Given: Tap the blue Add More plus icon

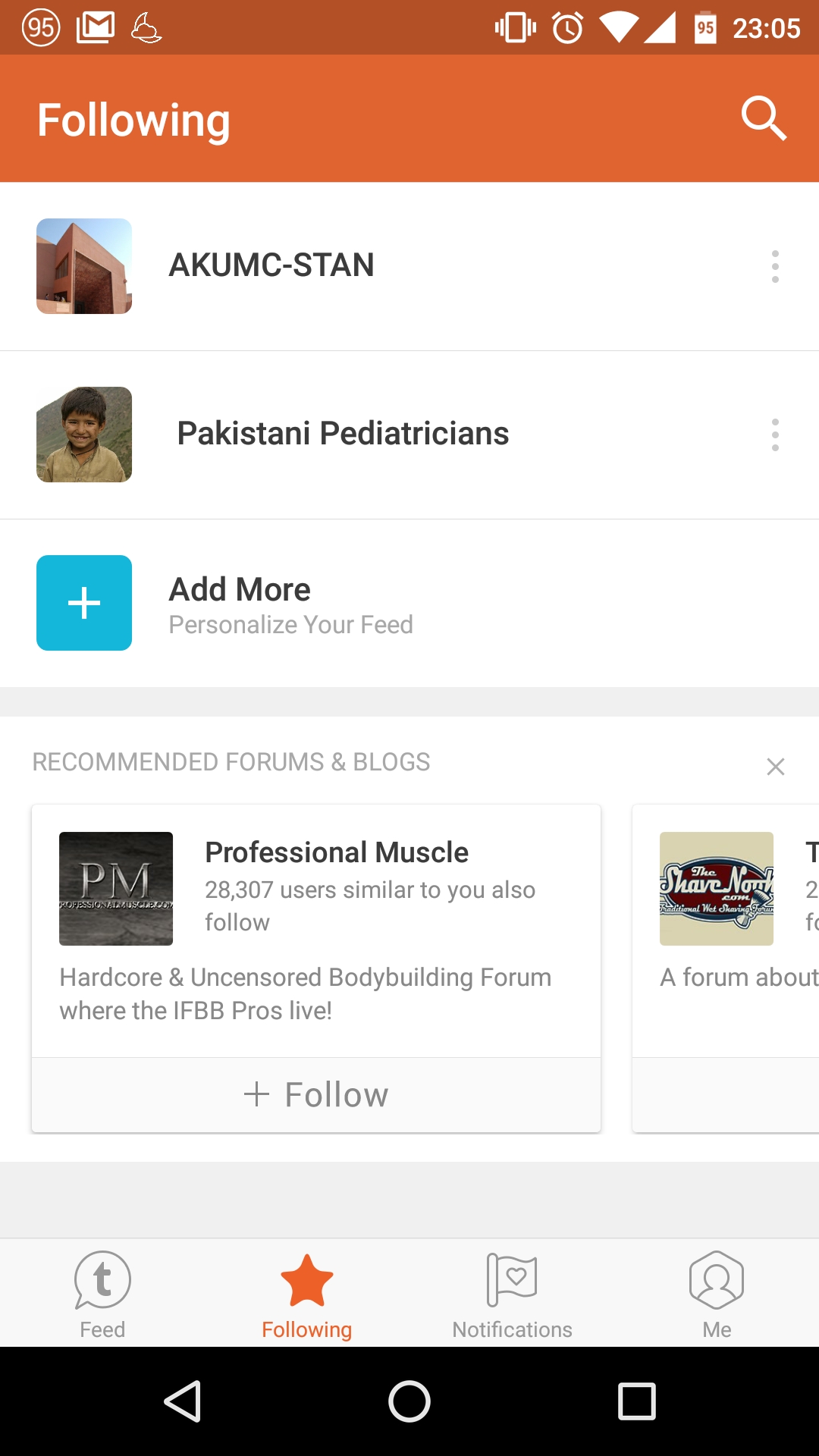Looking at the screenshot, I should point(84,603).
